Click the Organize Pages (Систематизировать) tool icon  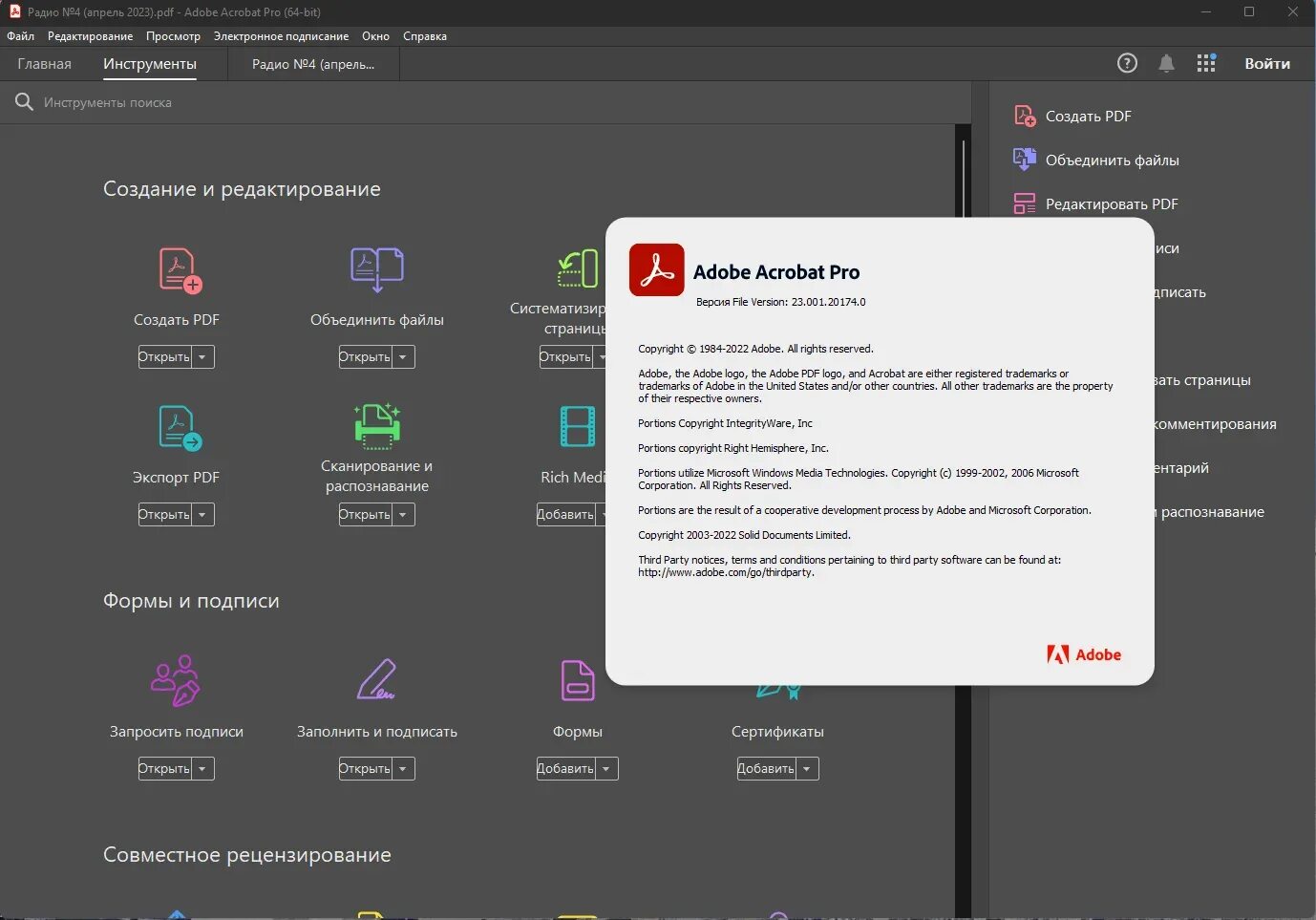[579, 268]
